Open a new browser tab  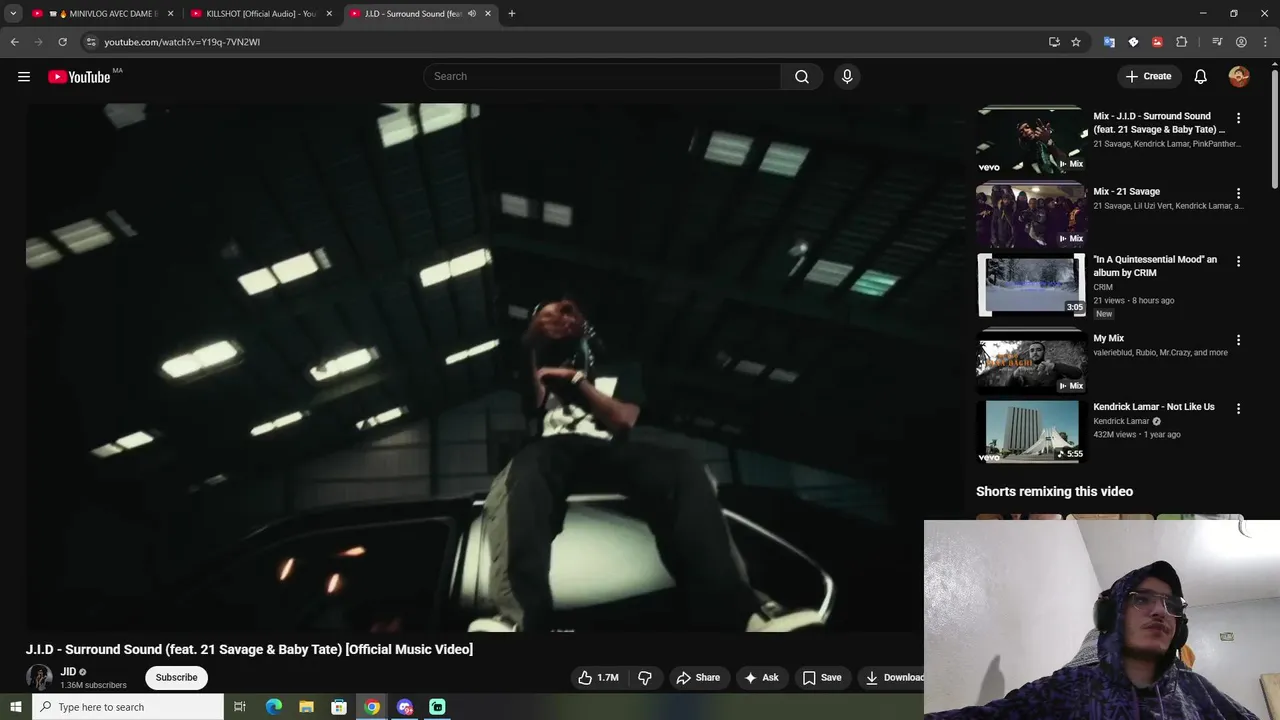click(512, 14)
